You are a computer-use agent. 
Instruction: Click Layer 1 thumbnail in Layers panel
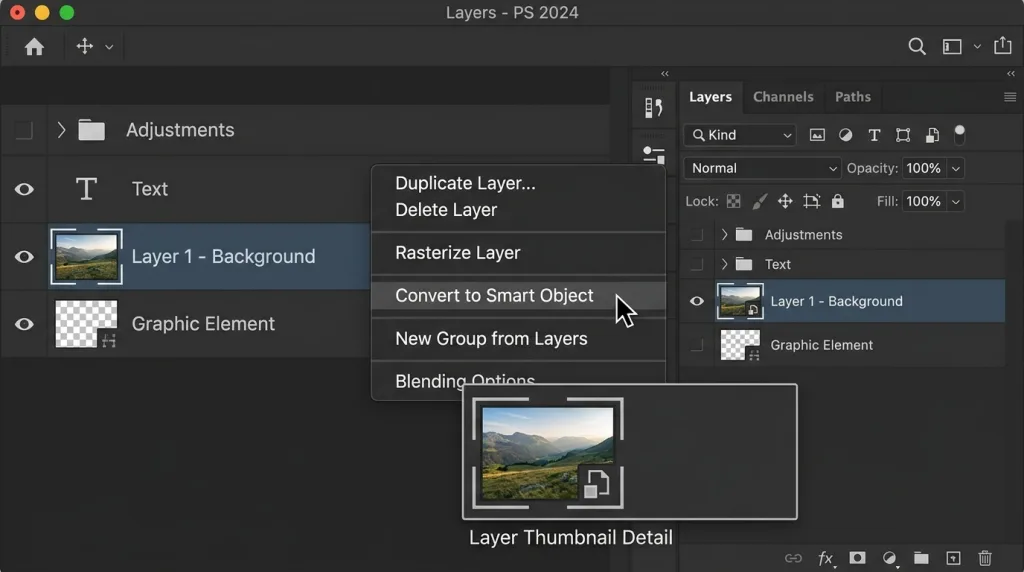(740, 301)
